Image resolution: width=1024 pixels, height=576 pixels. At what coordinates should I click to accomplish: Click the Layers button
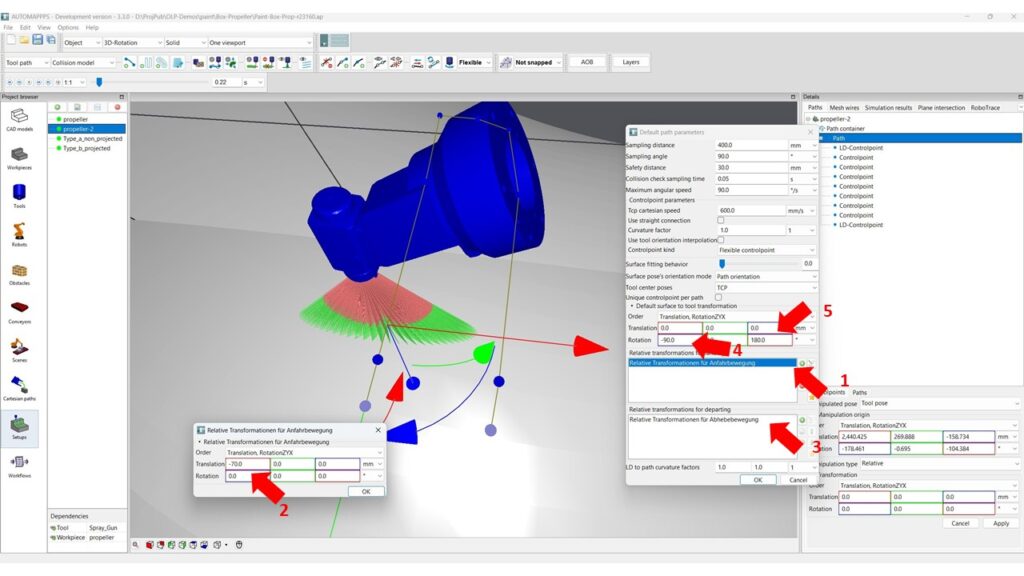click(x=630, y=62)
